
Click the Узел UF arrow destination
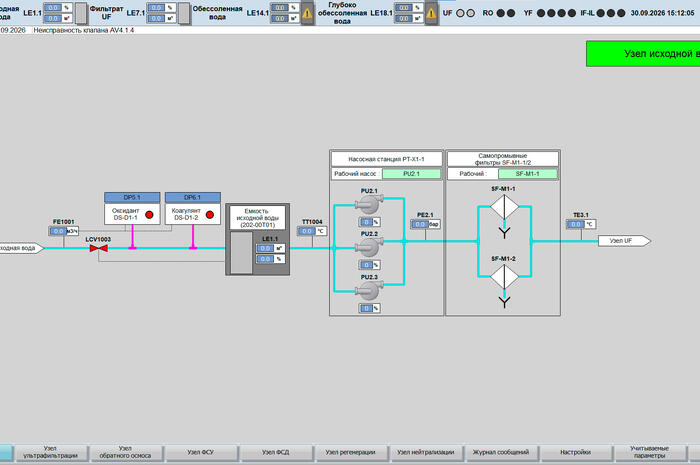coord(625,241)
